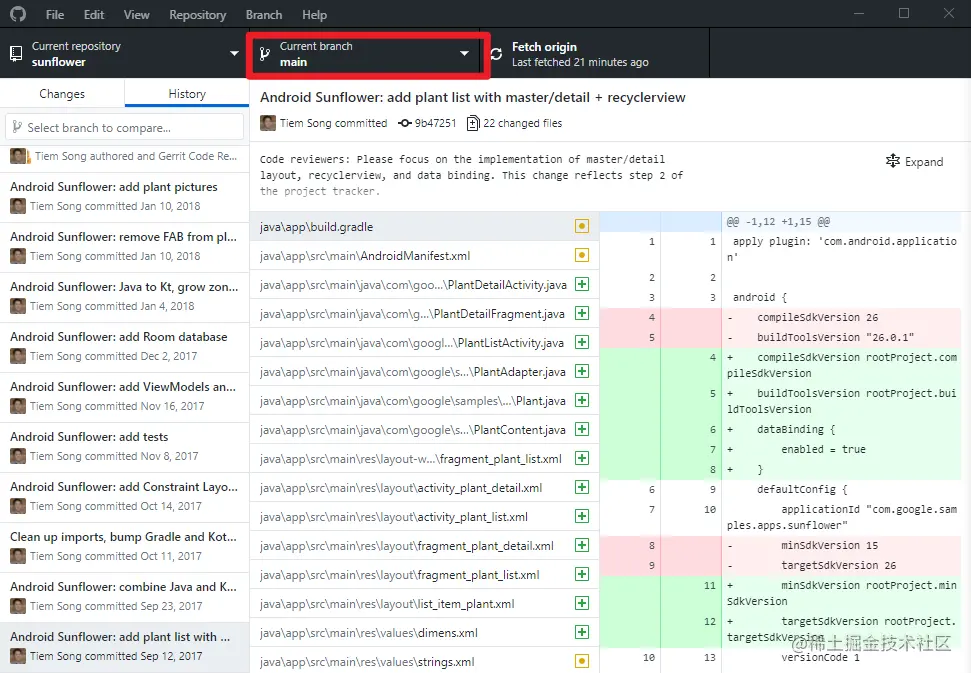971x673 pixels.
Task: Select file Plant.java
Action: coord(424,401)
